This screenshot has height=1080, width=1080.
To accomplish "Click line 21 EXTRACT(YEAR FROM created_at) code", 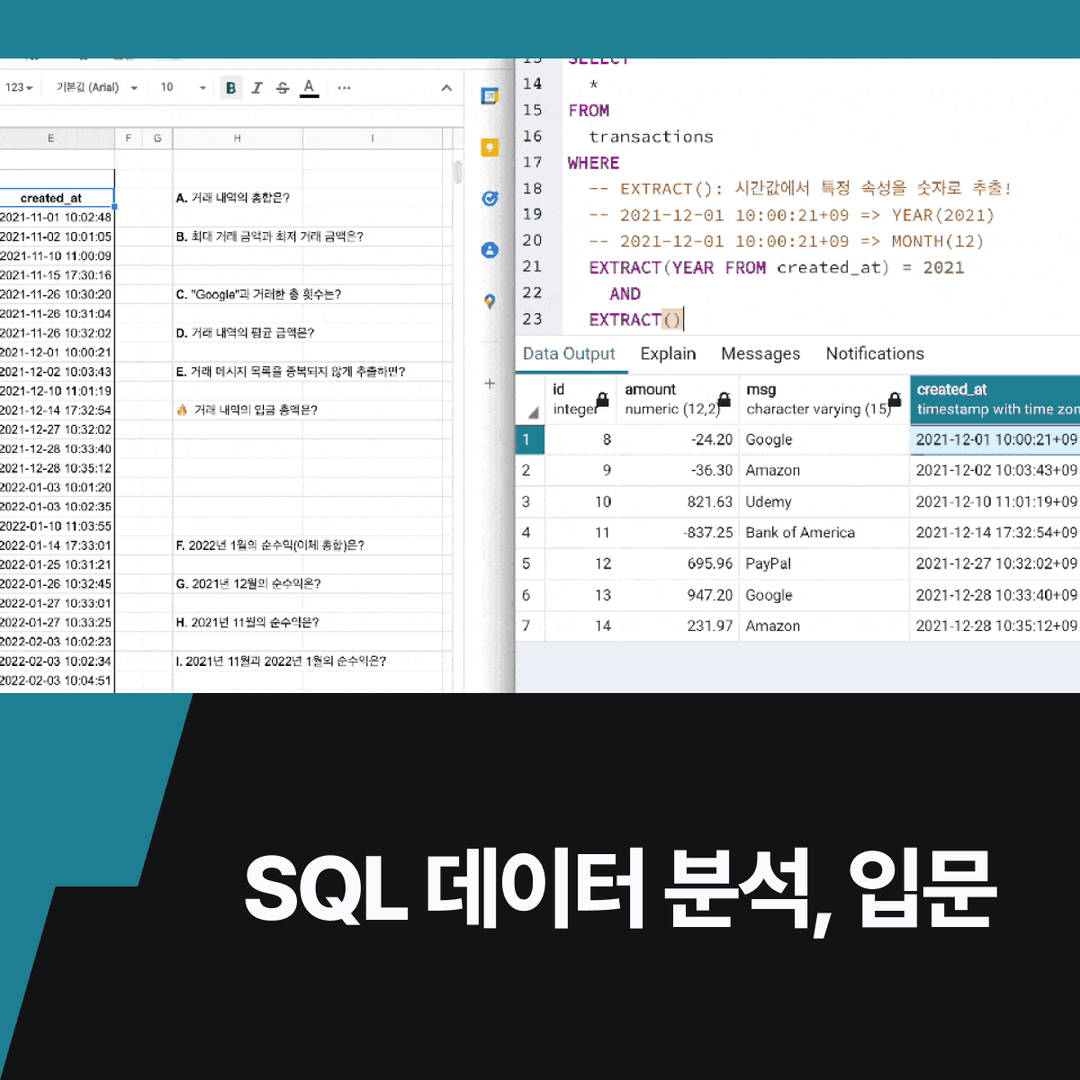I will [776, 267].
